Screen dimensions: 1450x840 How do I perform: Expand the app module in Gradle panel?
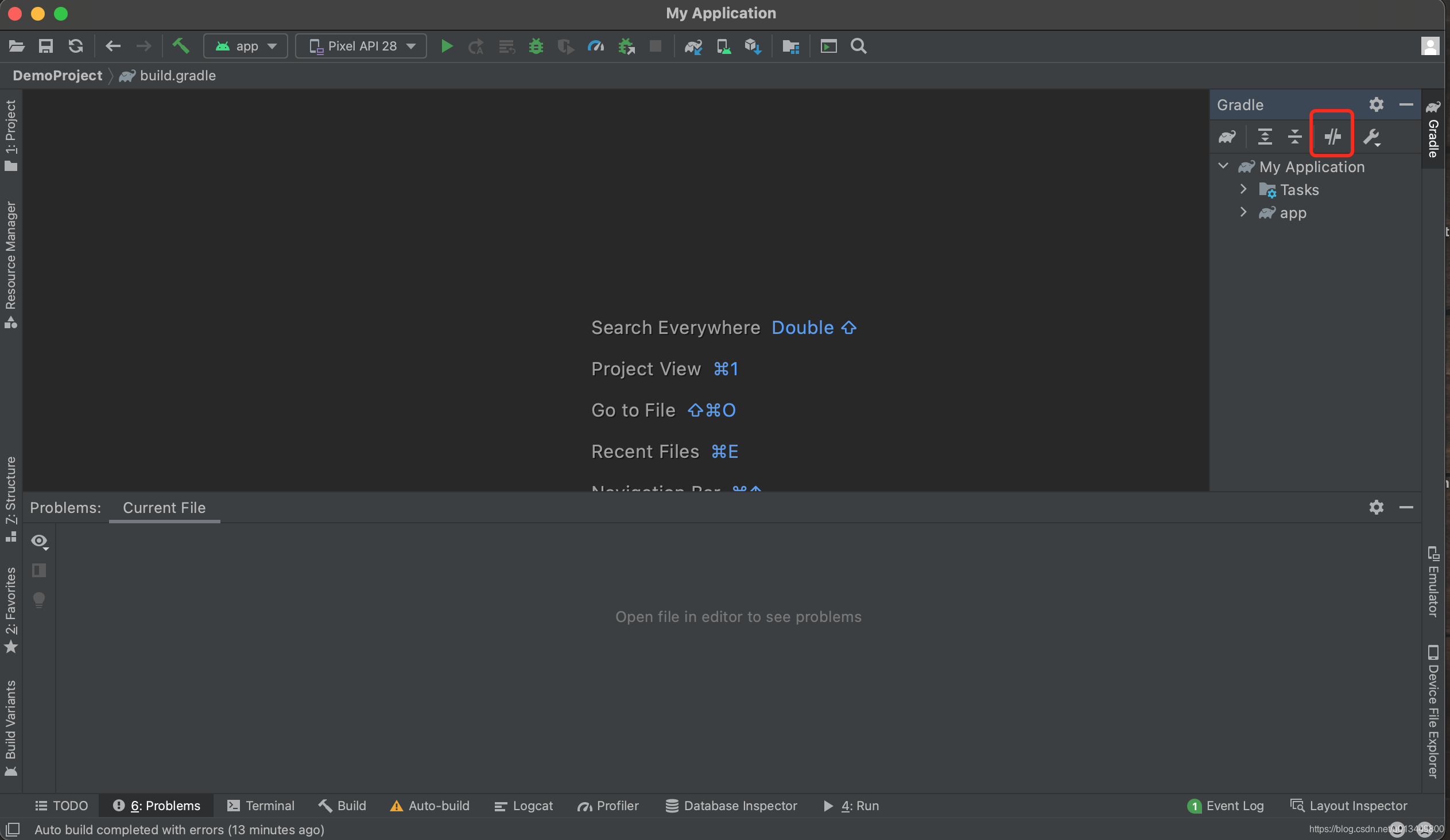[1244, 212]
